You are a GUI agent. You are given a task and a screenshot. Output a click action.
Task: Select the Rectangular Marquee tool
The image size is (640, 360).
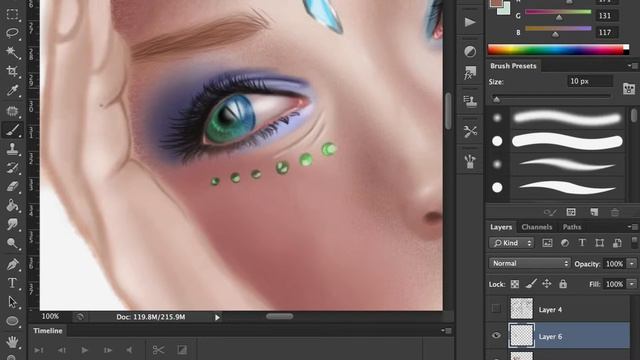pyautogui.click(x=12, y=14)
